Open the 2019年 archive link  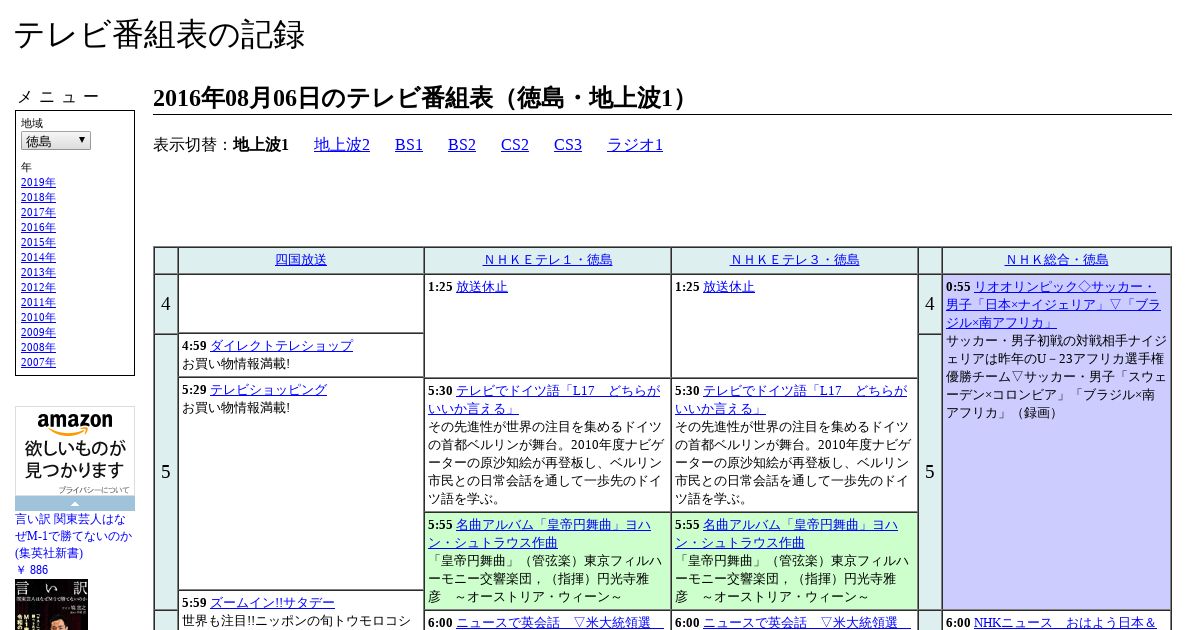click(38, 183)
